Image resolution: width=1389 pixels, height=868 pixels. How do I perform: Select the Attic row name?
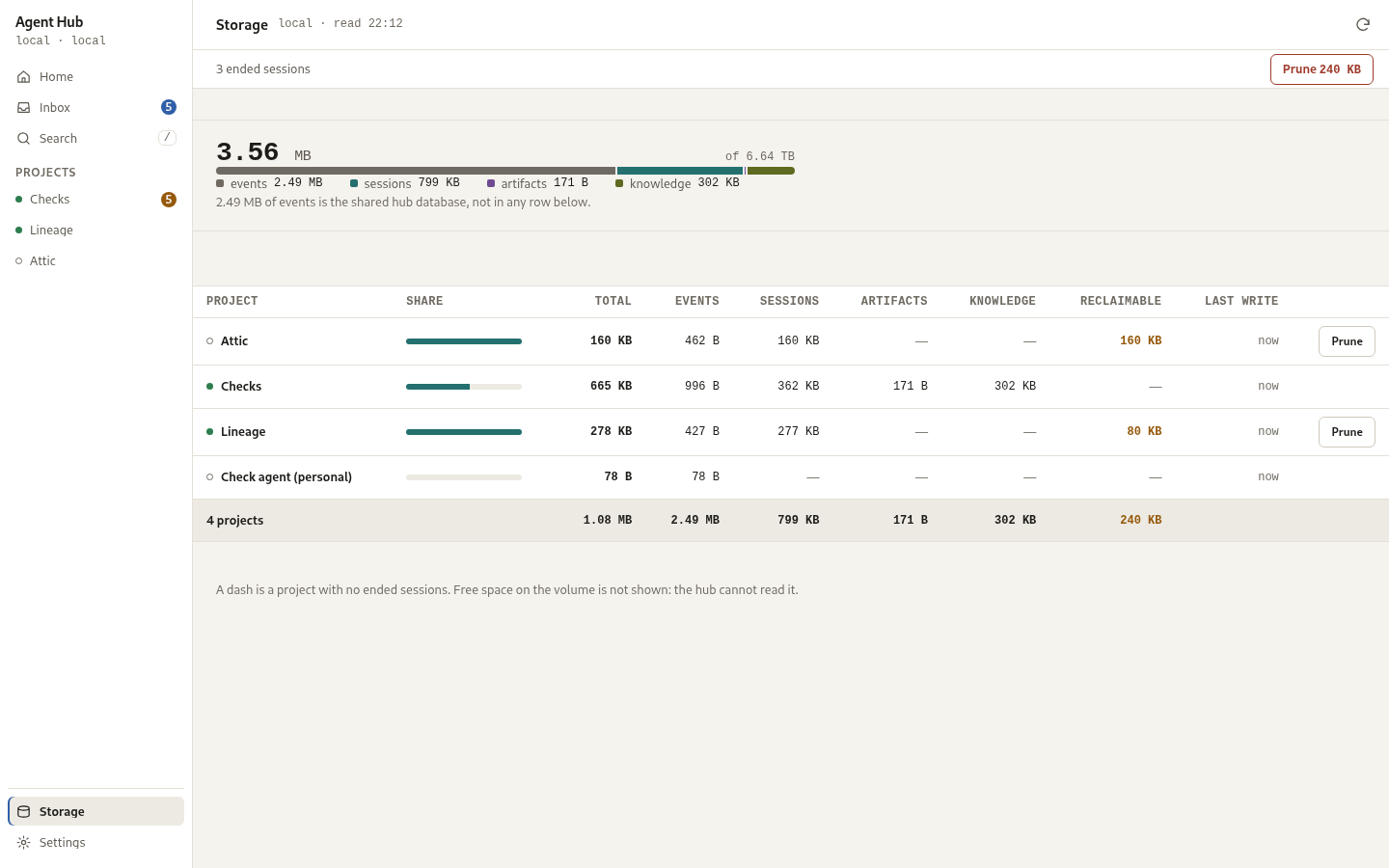pos(234,341)
